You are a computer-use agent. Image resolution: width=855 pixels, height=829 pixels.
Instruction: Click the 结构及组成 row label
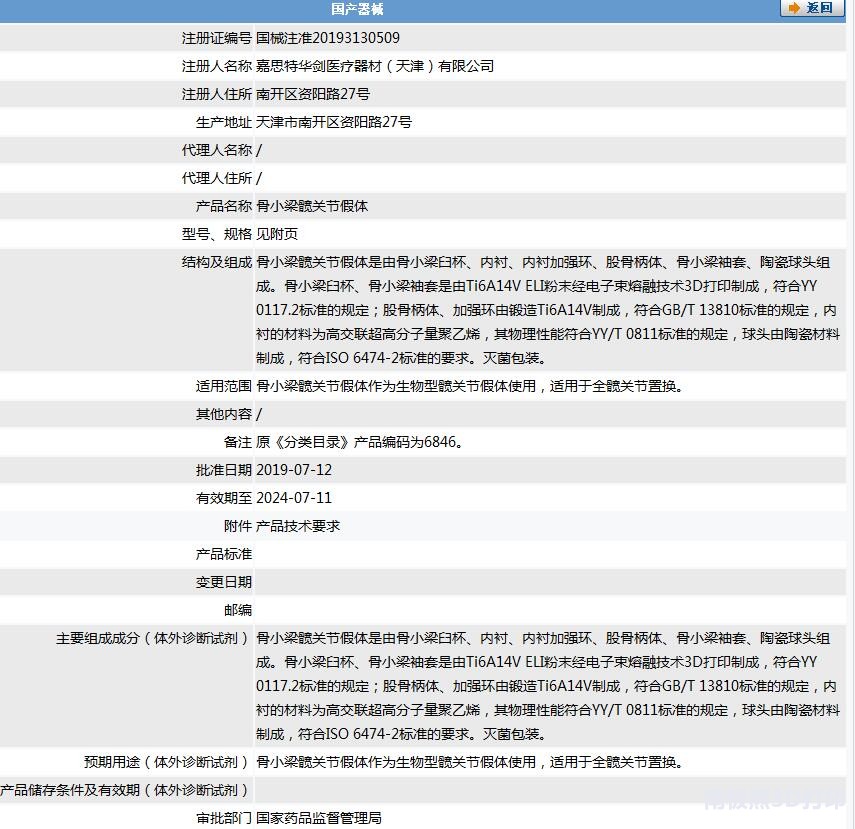tap(217, 262)
